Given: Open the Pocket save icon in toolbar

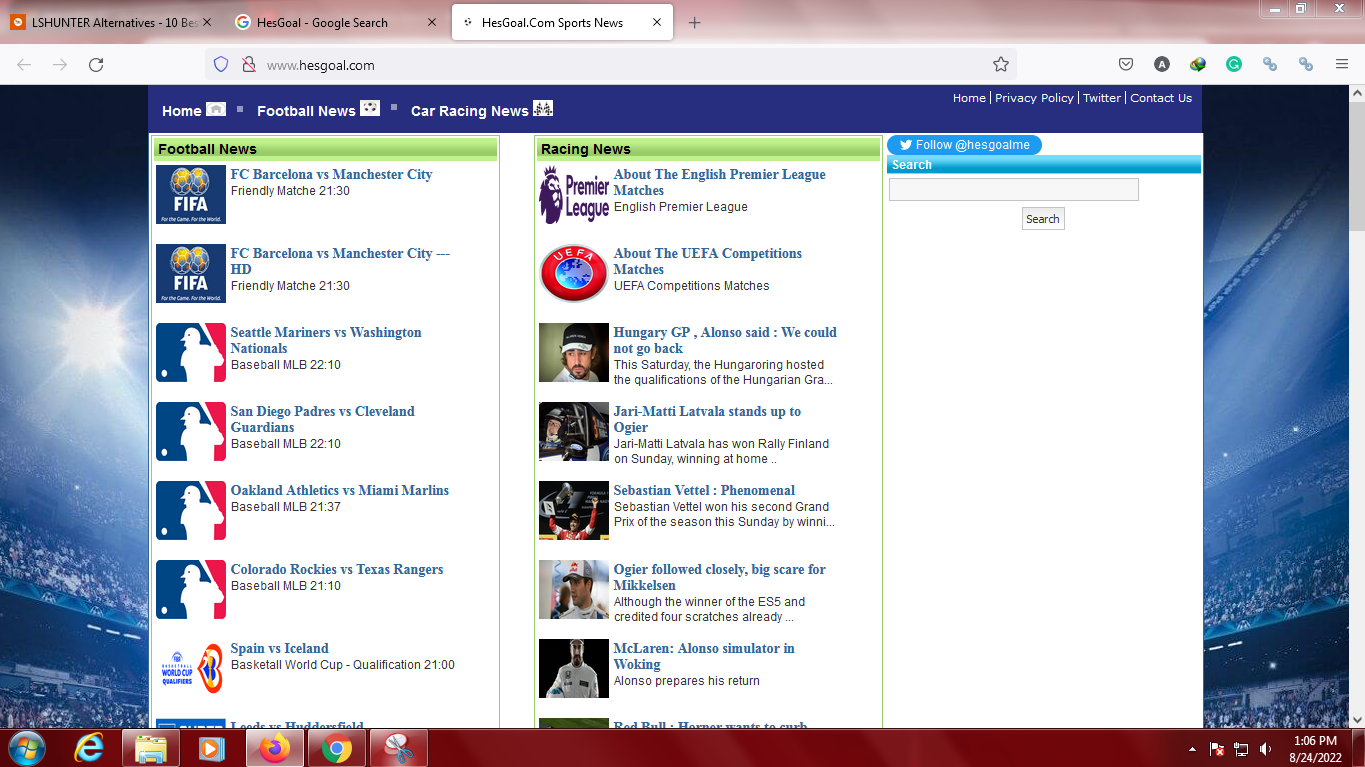Looking at the screenshot, I should pyautogui.click(x=1125, y=64).
